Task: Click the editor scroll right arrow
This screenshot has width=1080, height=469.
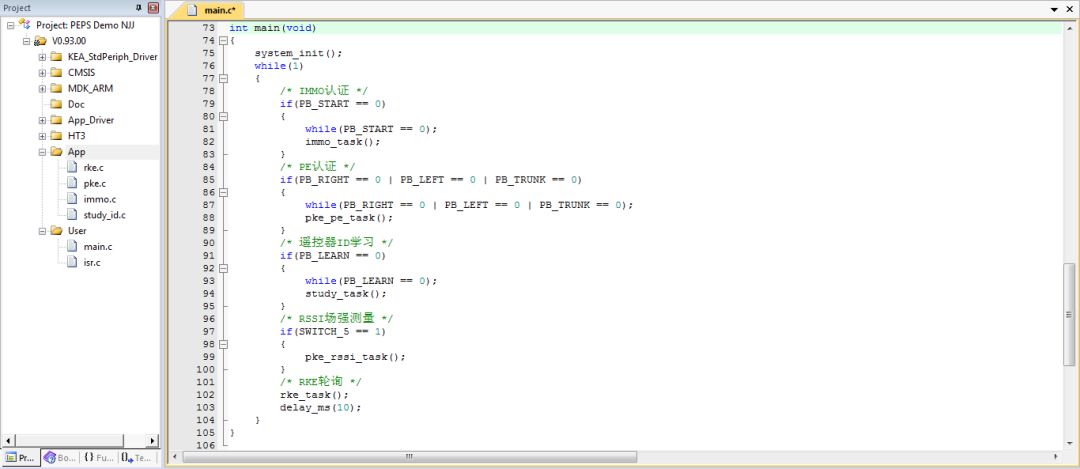Action: pyautogui.click(x=1056, y=457)
